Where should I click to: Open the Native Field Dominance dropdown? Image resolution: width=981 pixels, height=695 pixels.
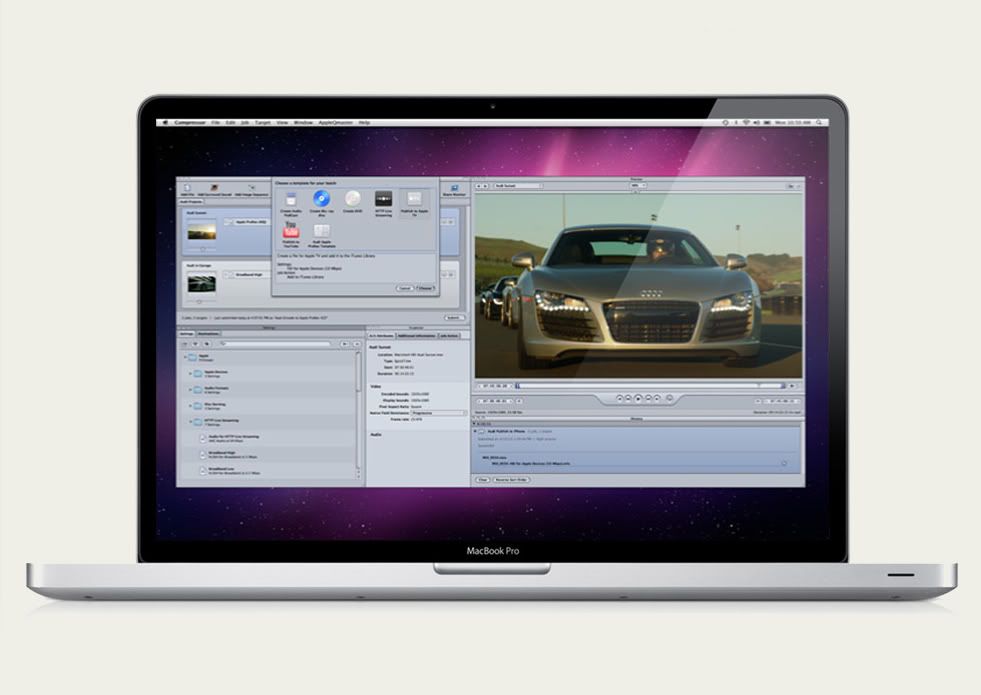pyautogui.click(x=439, y=413)
